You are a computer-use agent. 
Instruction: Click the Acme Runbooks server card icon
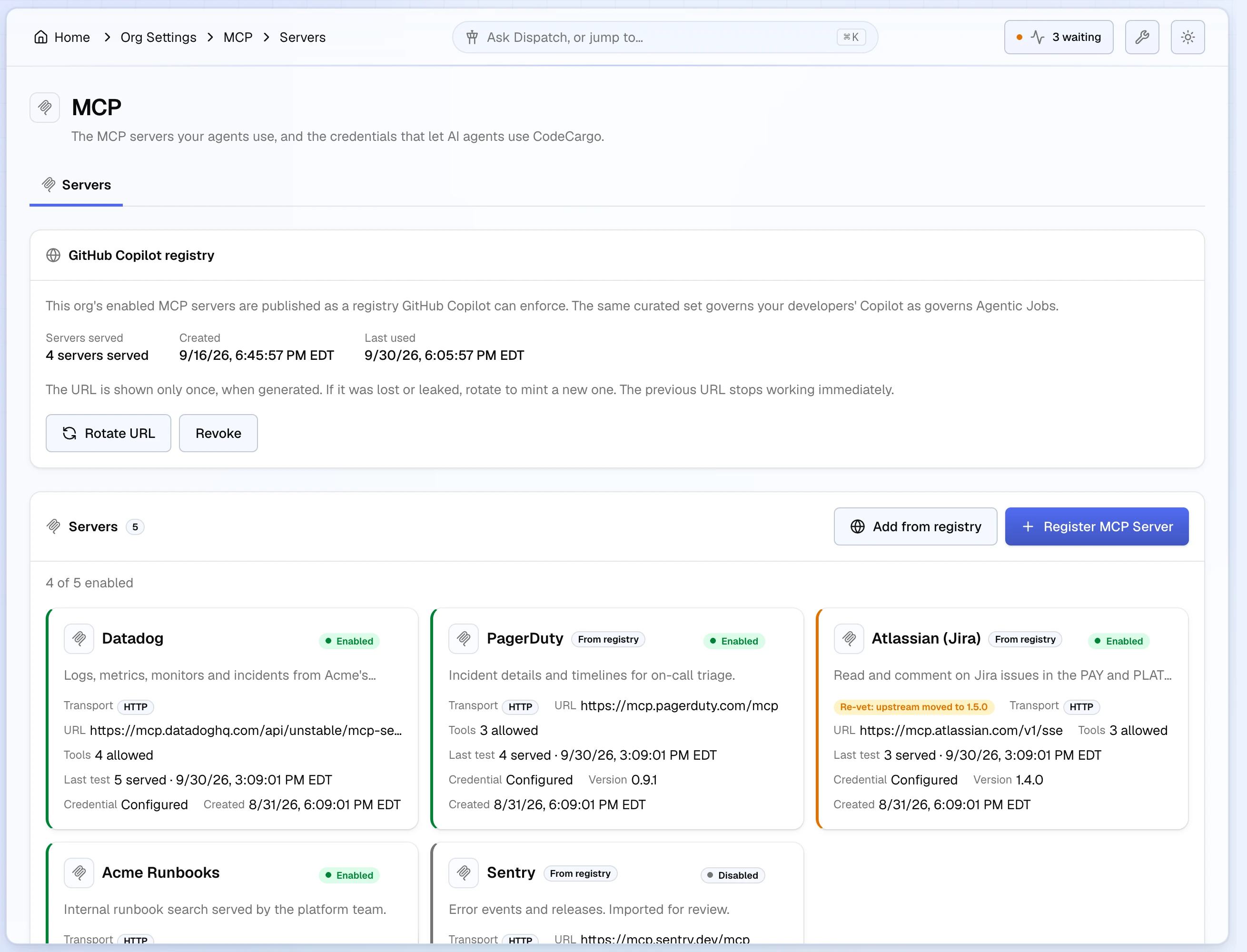pyautogui.click(x=79, y=873)
